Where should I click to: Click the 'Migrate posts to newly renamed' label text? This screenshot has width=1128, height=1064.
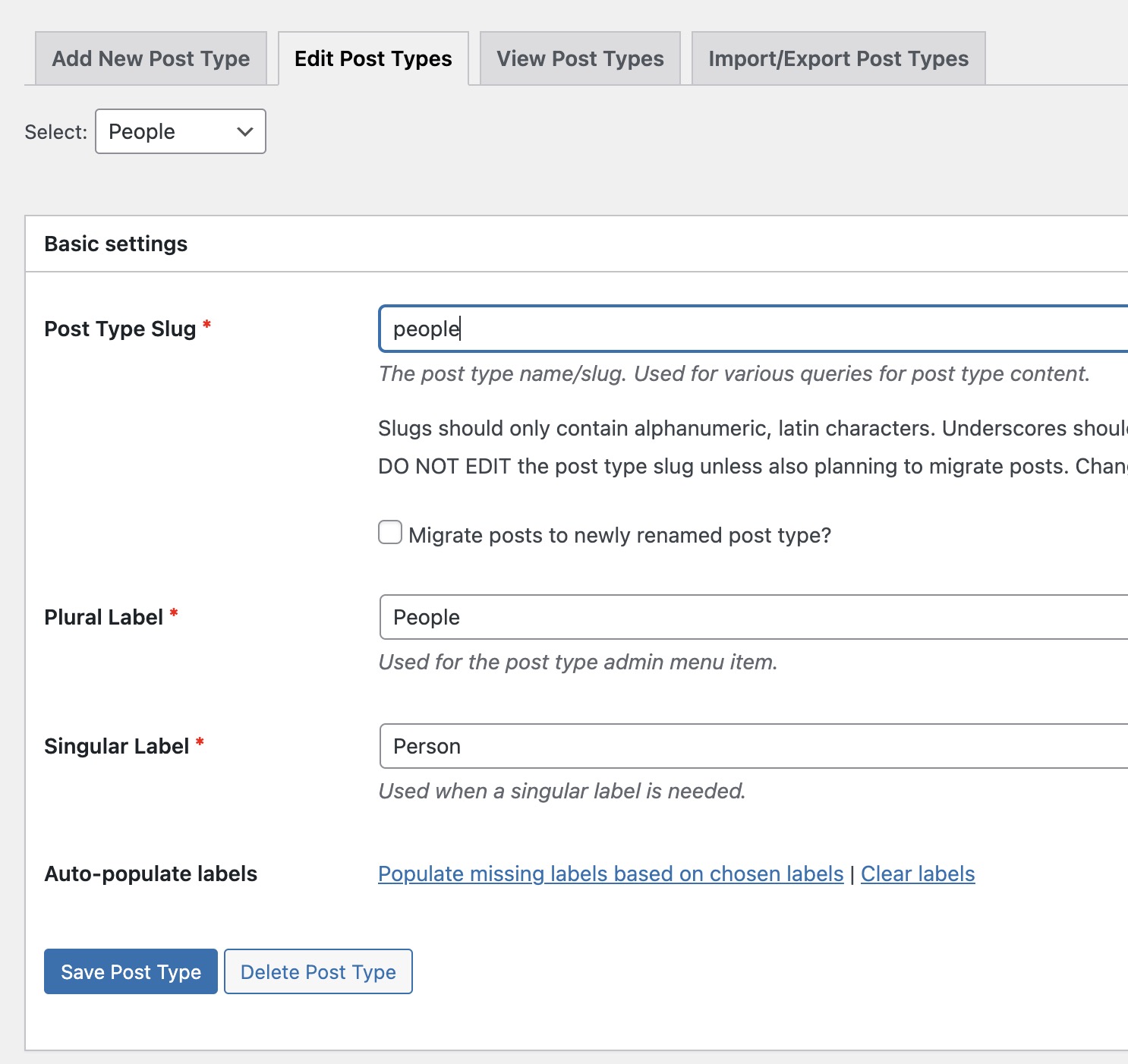pyautogui.click(x=619, y=535)
